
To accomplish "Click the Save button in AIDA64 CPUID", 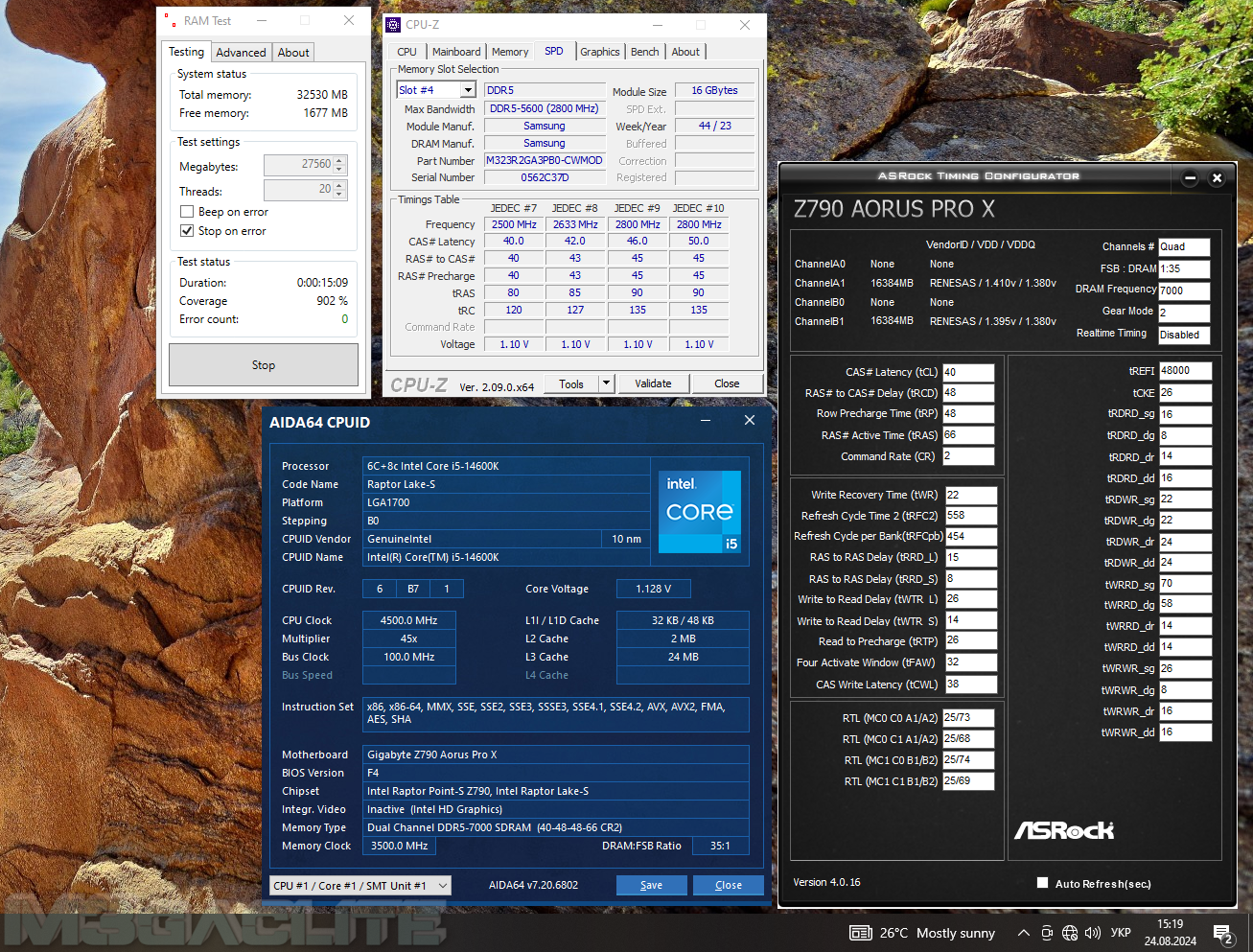I will 651,886.
